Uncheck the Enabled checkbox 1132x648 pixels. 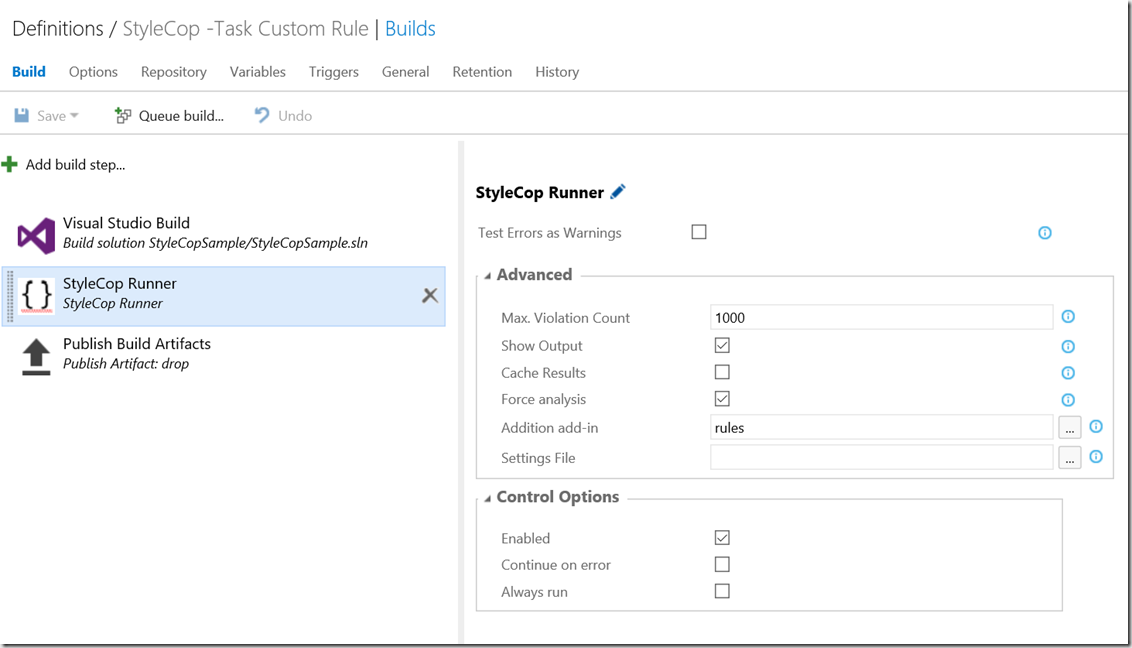pos(722,538)
